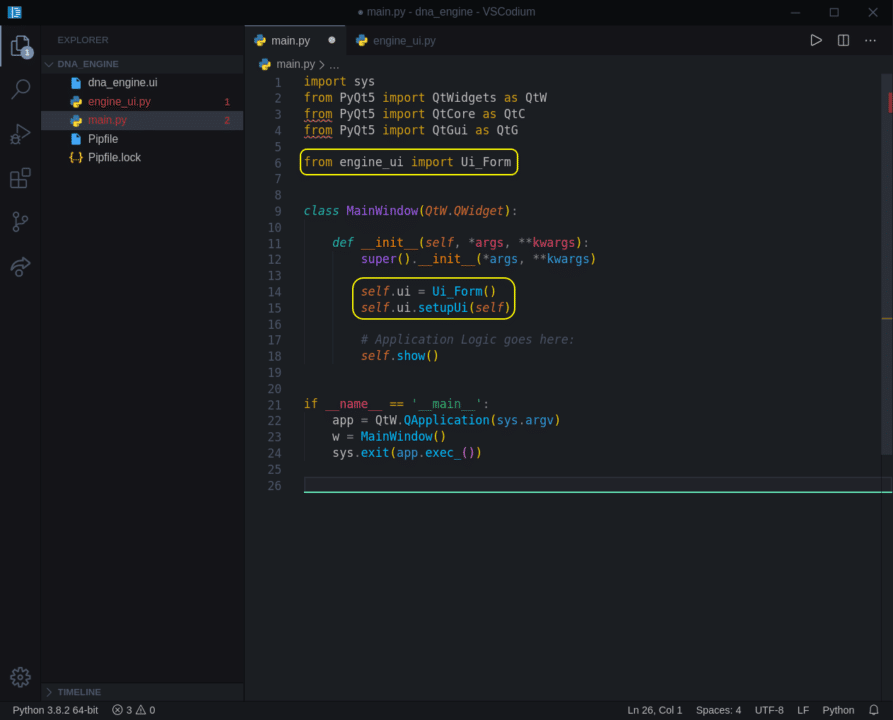Open engine_ui.py in the explorer
The width and height of the screenshot is (893, 720).
(142, 101)
